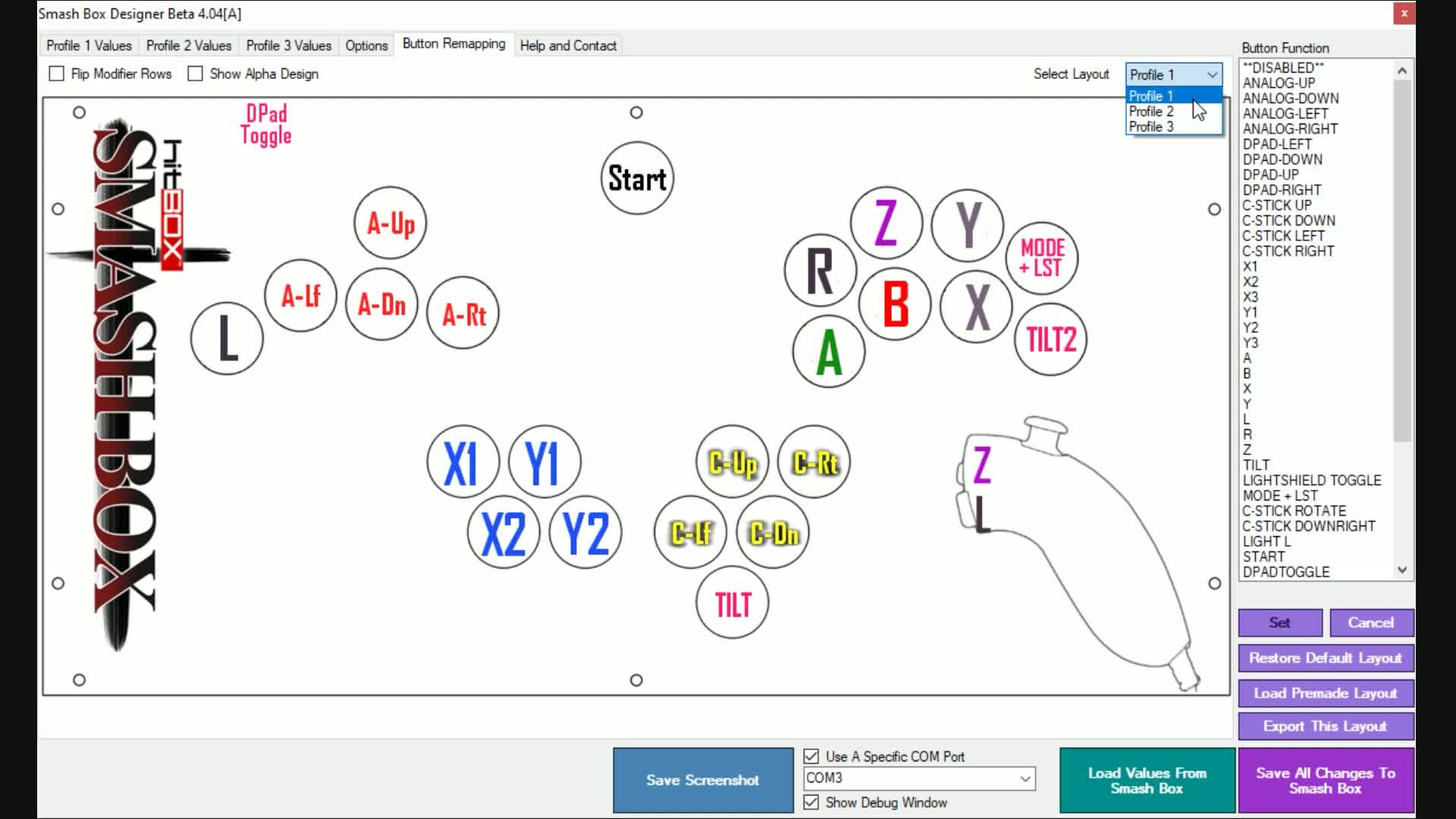Image resolution: width=1456 pixels, height=819 pixels.
Task: Click Export This Layout
Action: 1326,726
